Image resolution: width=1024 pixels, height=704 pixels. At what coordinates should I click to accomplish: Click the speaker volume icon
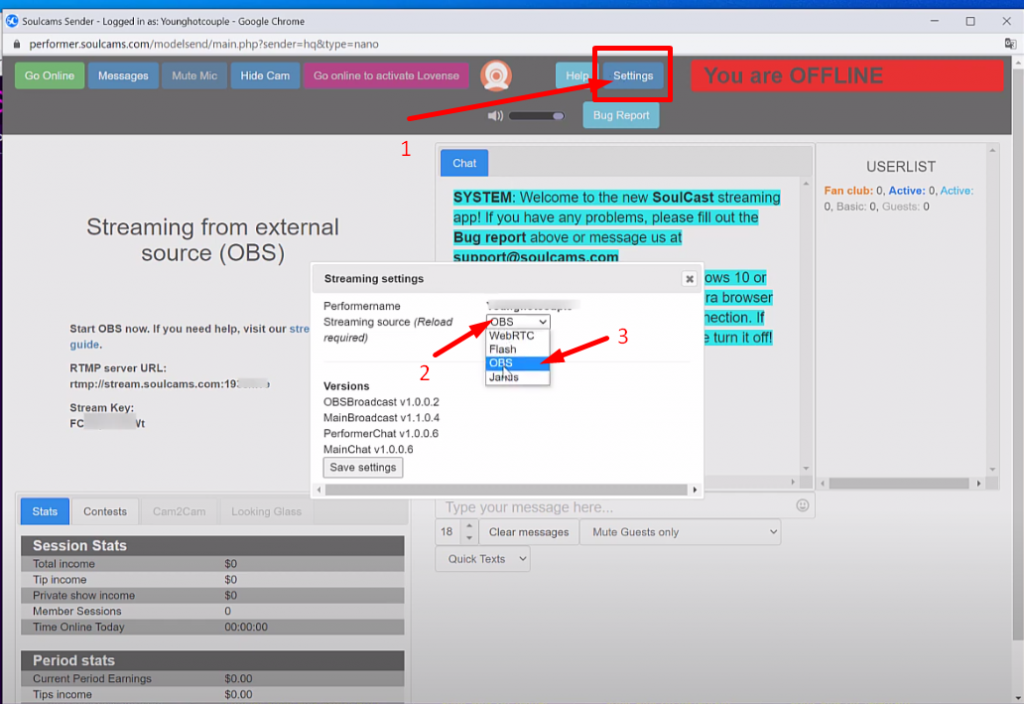coord(495,116)
